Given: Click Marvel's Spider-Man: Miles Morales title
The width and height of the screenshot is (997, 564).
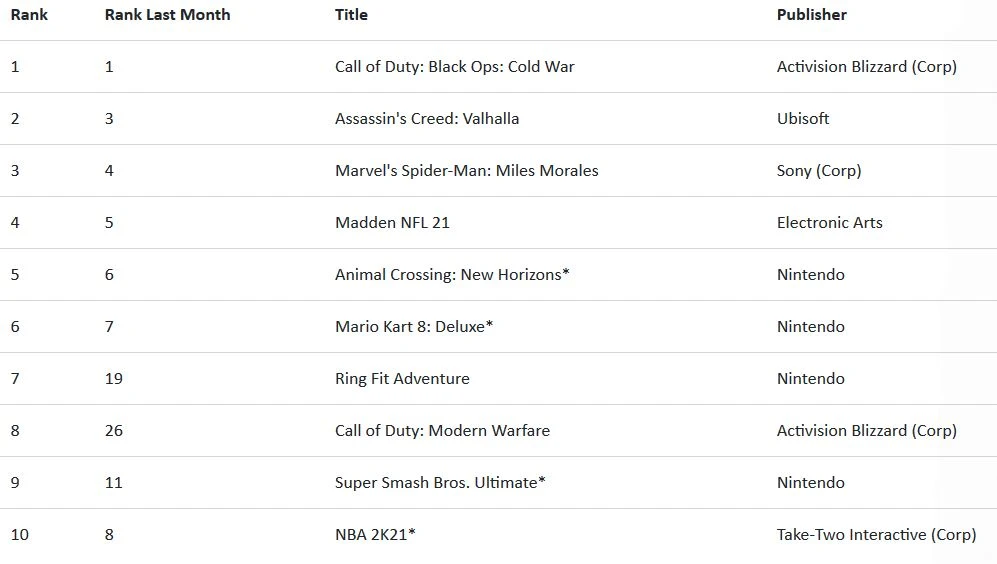Looking at the screenshot, I should [x=466, y=171].
